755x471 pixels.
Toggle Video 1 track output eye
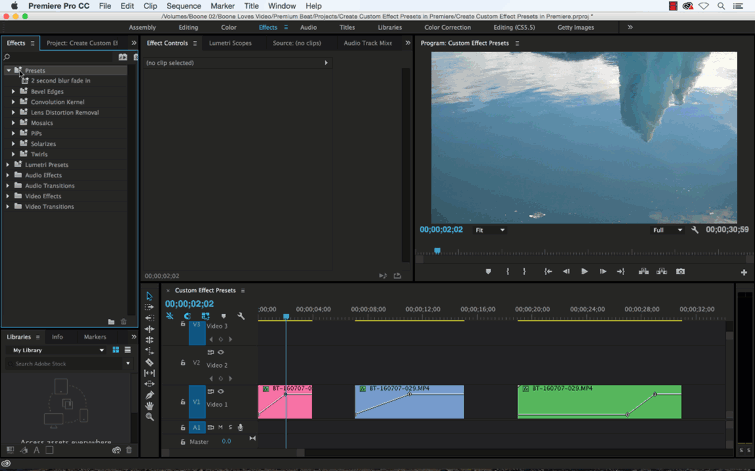click(x=221, y=391)
